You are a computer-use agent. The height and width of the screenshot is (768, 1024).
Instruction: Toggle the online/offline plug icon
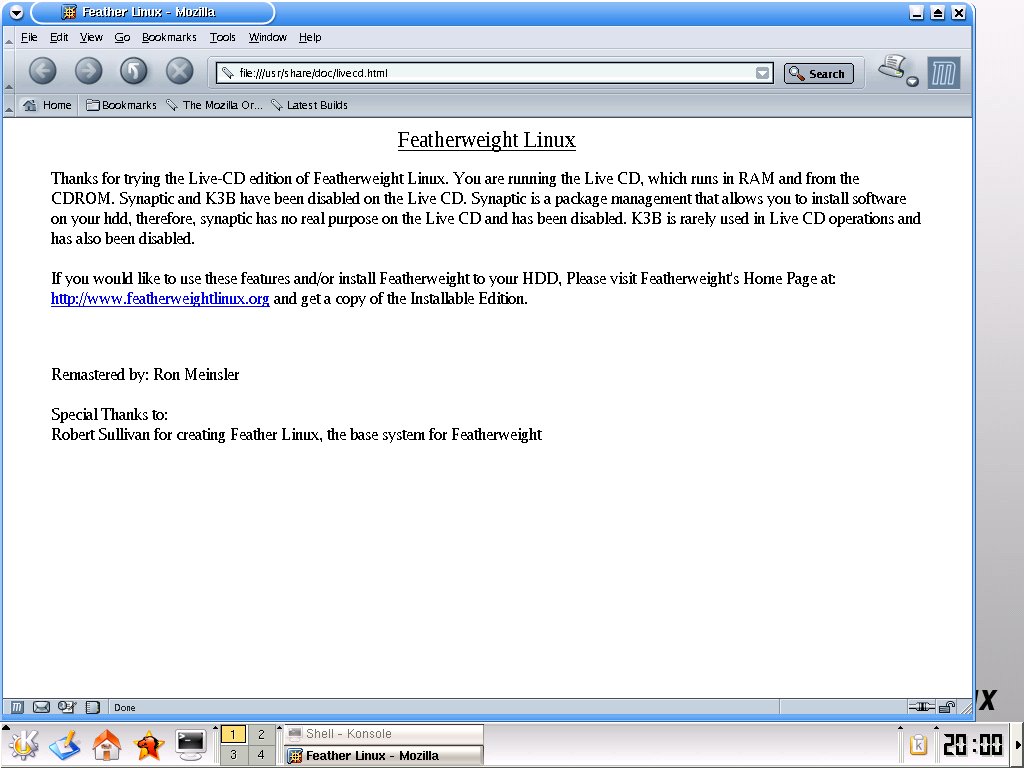[x=921, y=707]
